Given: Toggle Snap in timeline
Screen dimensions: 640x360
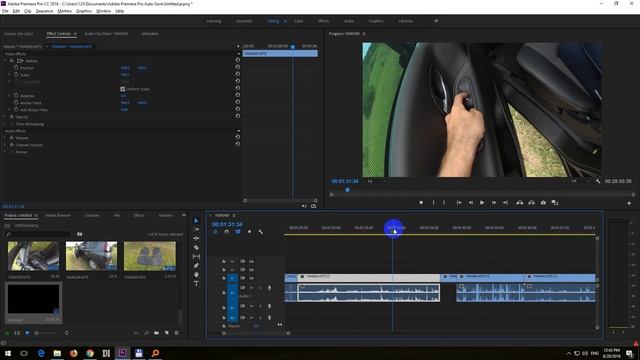Looking at the screenshot, I should pyautogui.click(x=227, y=232).
